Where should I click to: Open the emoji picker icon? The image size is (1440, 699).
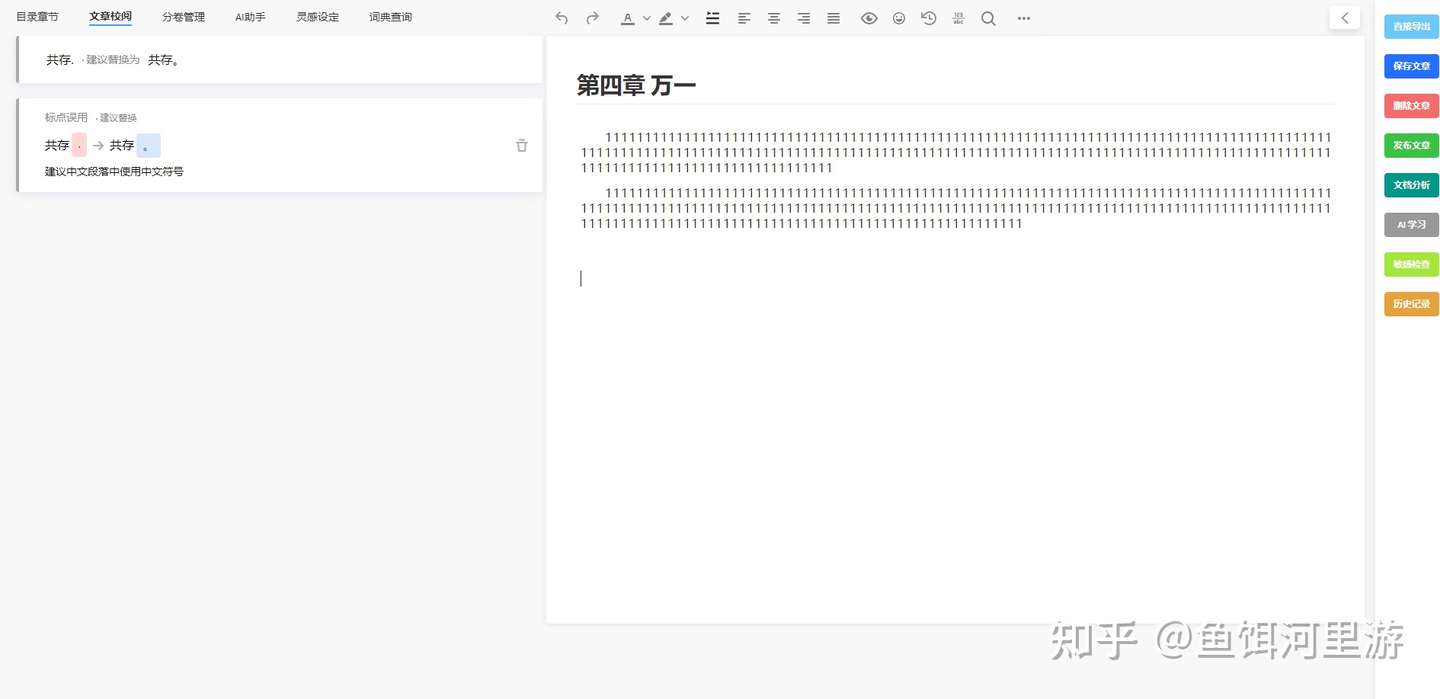pyautogui.click(x=898, y=18)
